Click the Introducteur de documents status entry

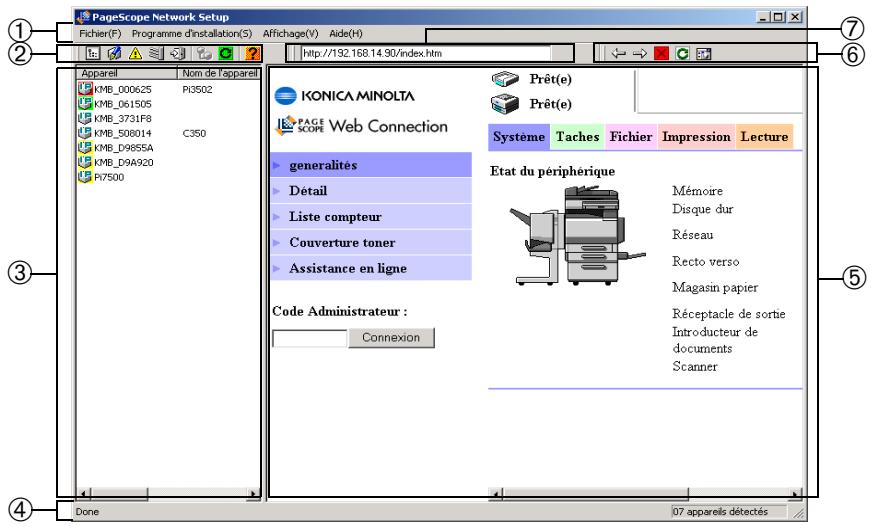tap(715, 340)
